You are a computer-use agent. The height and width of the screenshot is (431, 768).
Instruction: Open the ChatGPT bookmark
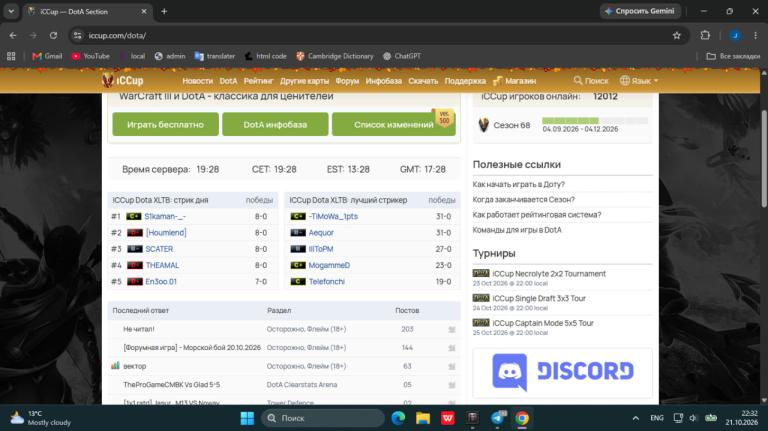(402, 56)
